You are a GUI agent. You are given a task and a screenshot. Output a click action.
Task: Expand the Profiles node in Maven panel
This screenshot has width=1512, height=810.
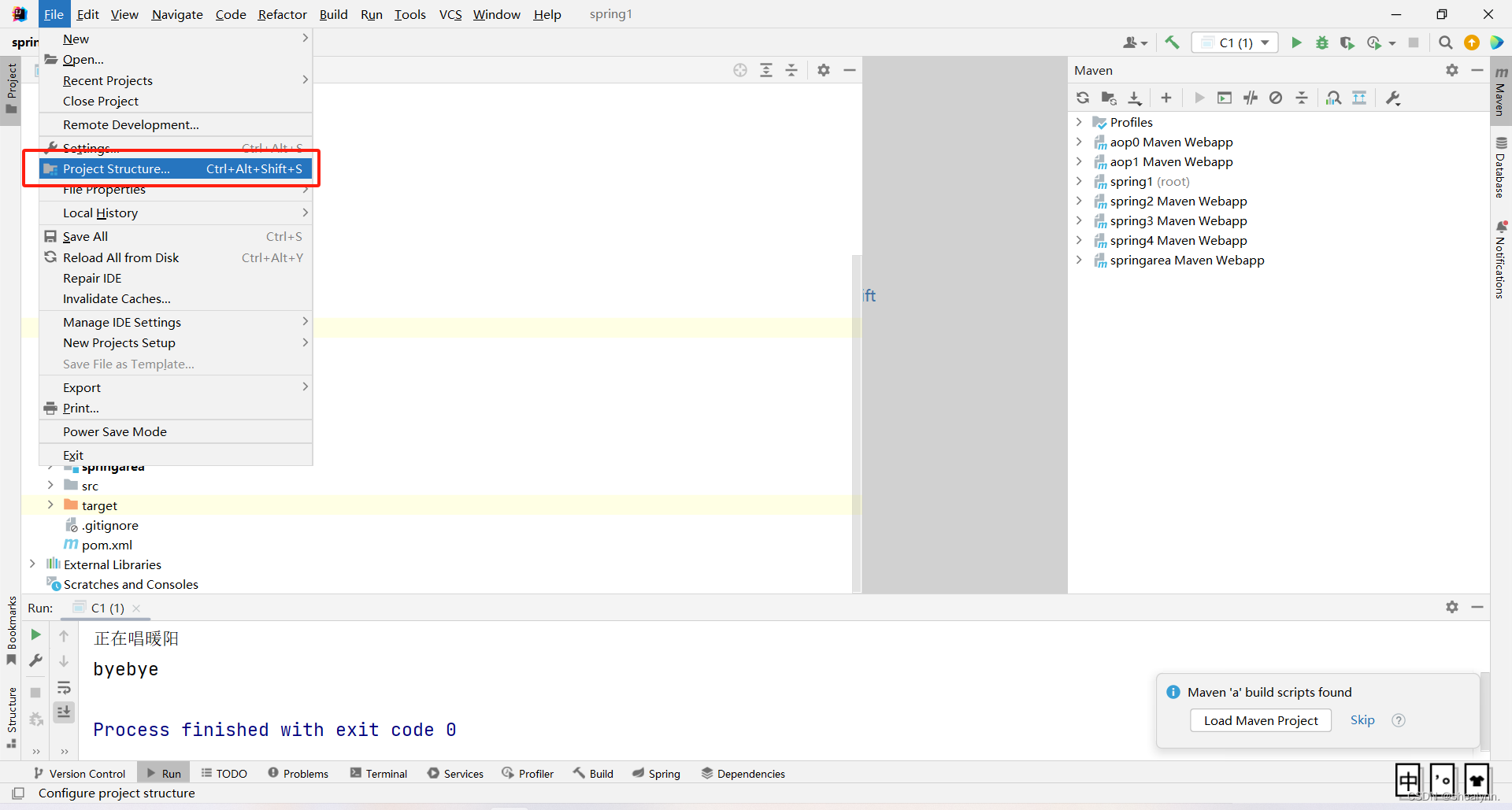pyautogui.click(x=1079, y=122)
